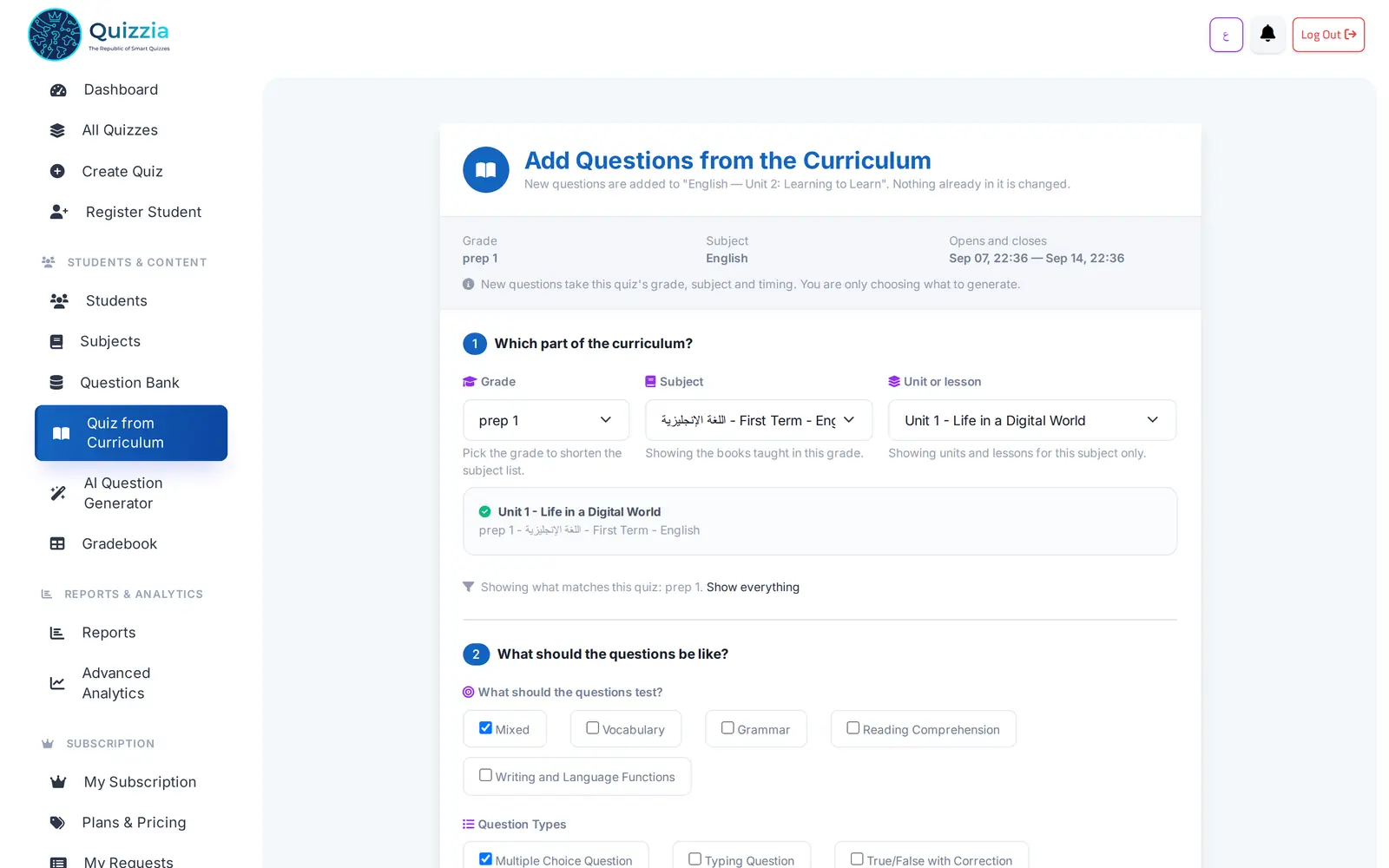
Task: Click the info icon beside timing note
Action: 469,284
